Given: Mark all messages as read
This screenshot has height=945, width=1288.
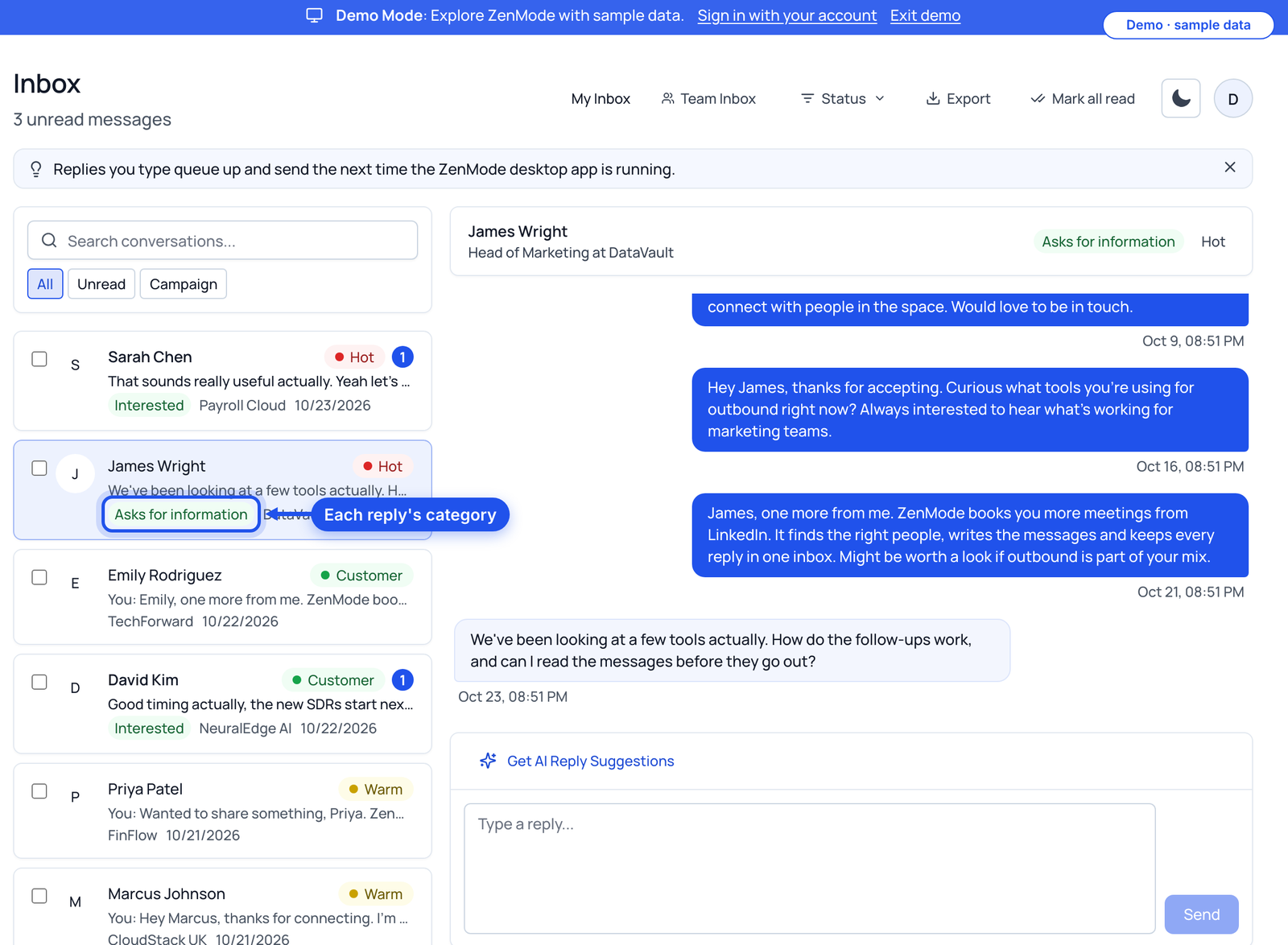Looking at the screenshot, I should pyautogui.click(x=1083, y=98).
